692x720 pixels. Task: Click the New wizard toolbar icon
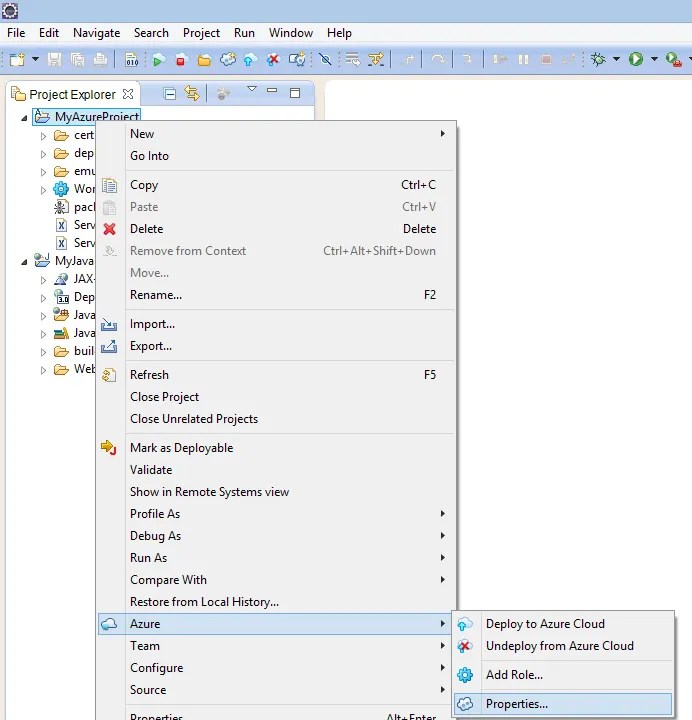click(x=17, y=59)
